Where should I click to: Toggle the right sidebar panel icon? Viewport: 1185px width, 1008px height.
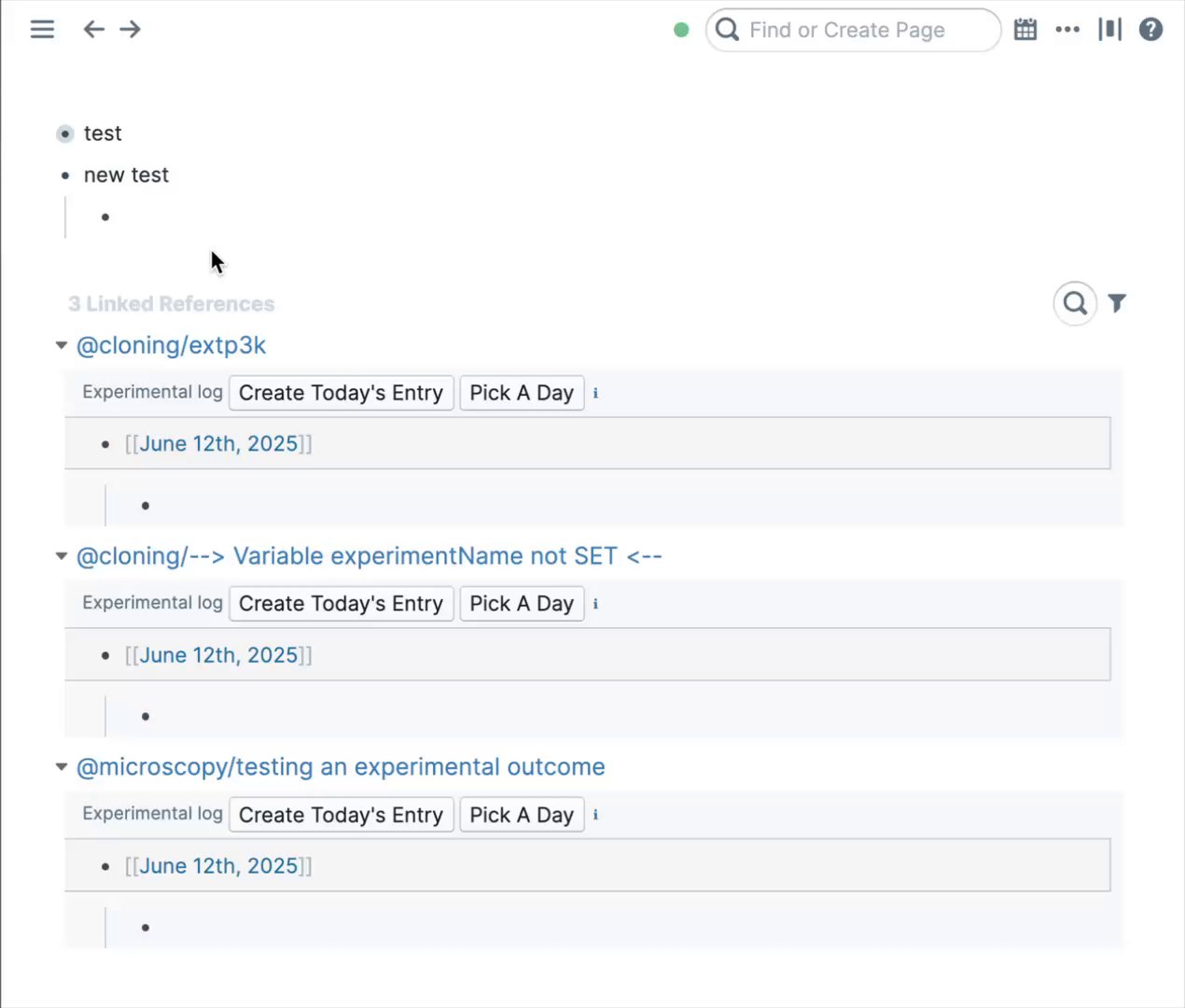(1109, 30)
